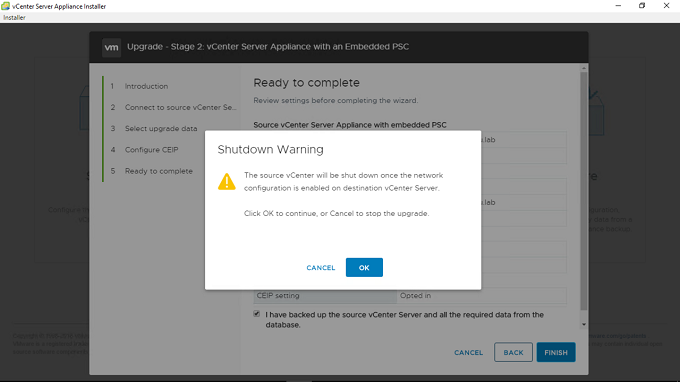The height and width of the screenshot is (382, 680).
Task: Click the Shutdown Warning title
Action: [270, 150]
